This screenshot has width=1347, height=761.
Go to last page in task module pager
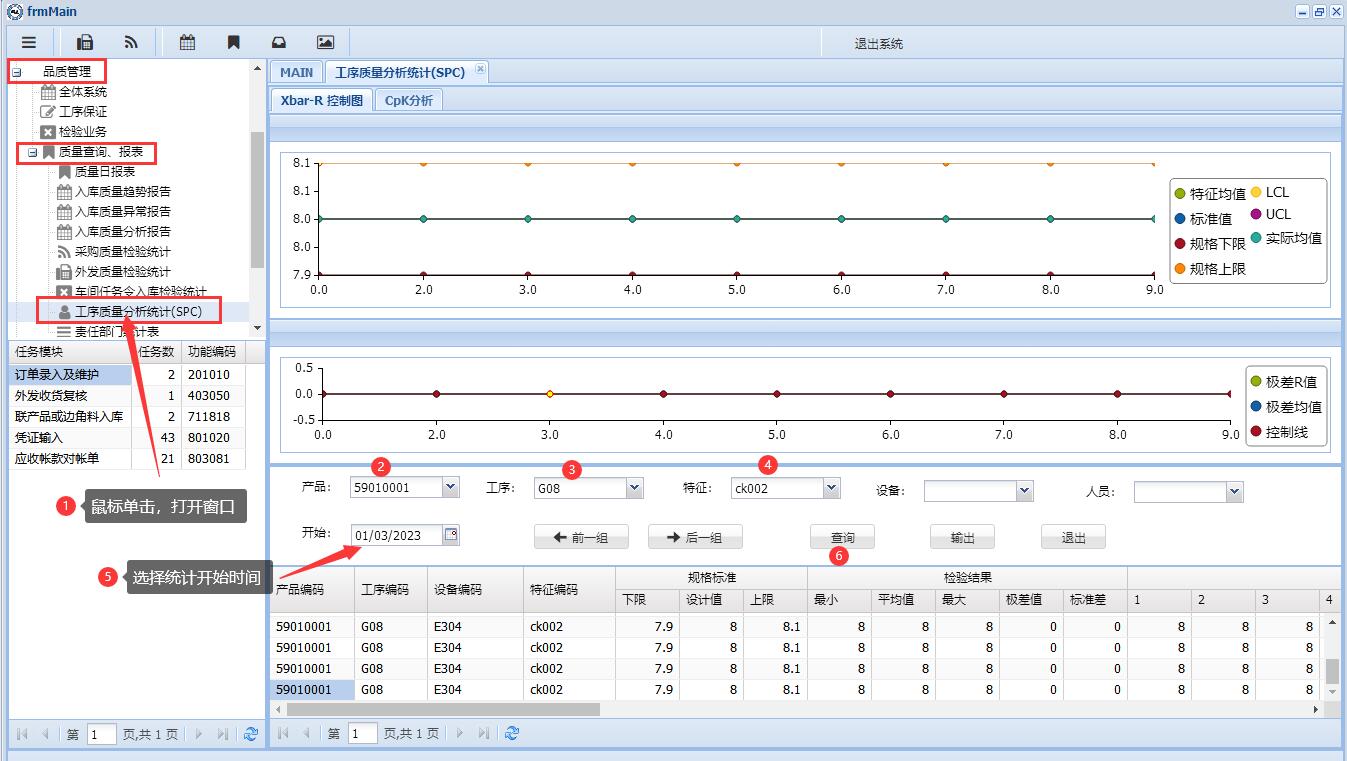point(223,734)
